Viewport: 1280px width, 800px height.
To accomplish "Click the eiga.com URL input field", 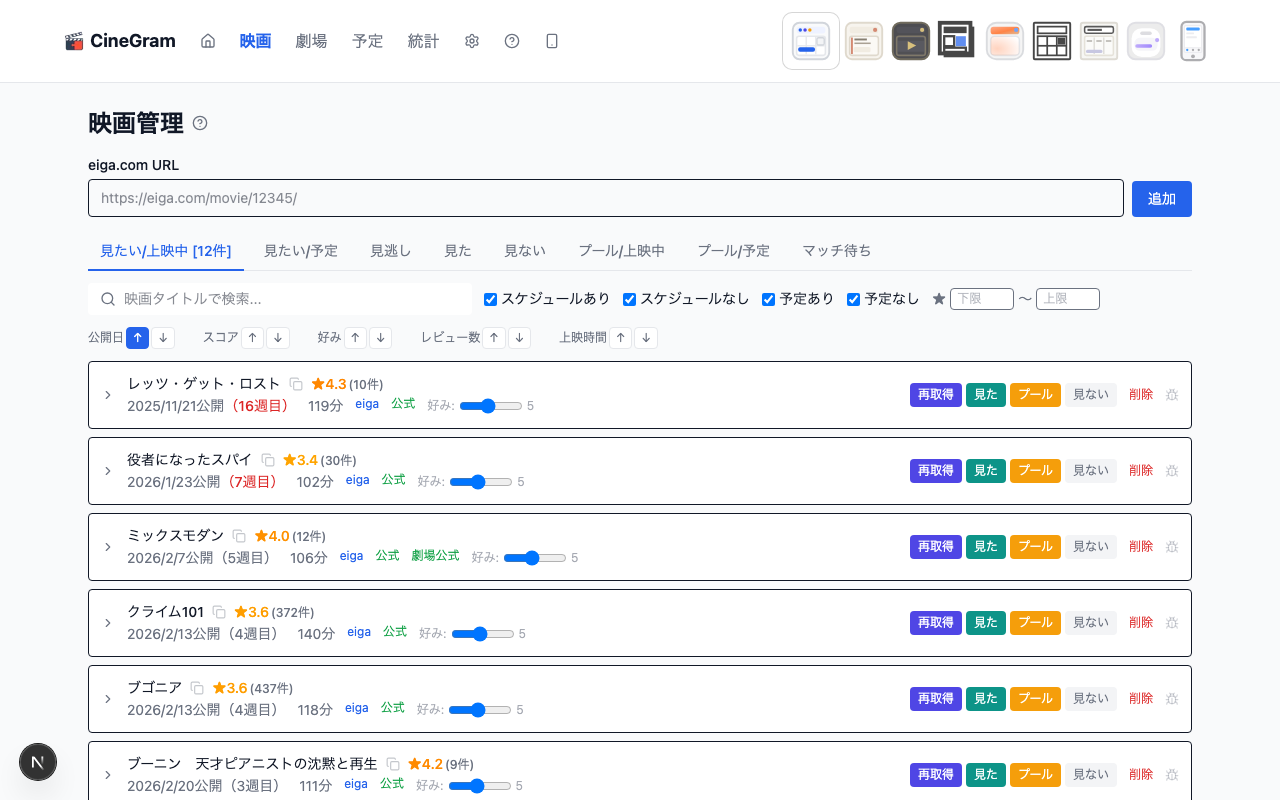I will (605, 198).
